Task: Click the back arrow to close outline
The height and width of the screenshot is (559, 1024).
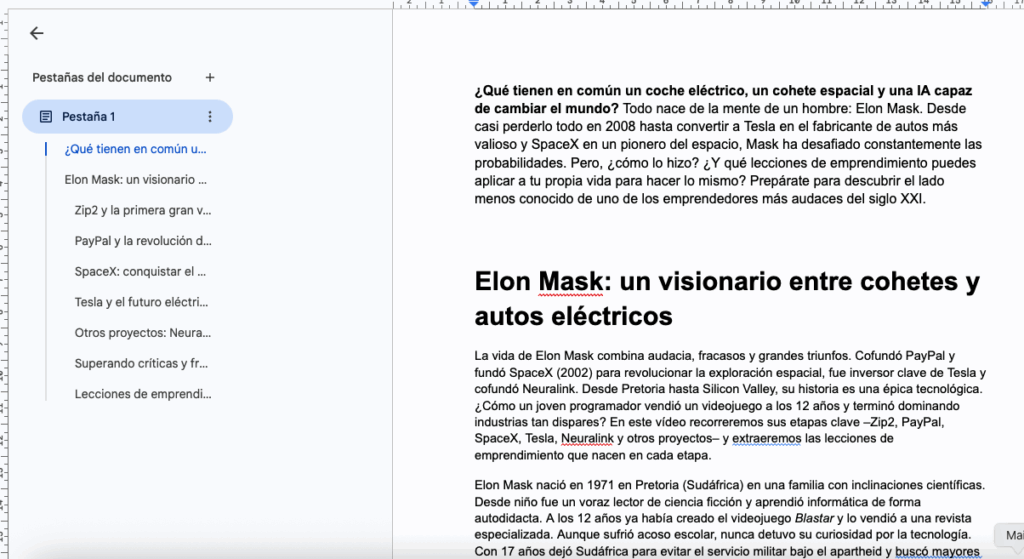Action: pos(37,33)
